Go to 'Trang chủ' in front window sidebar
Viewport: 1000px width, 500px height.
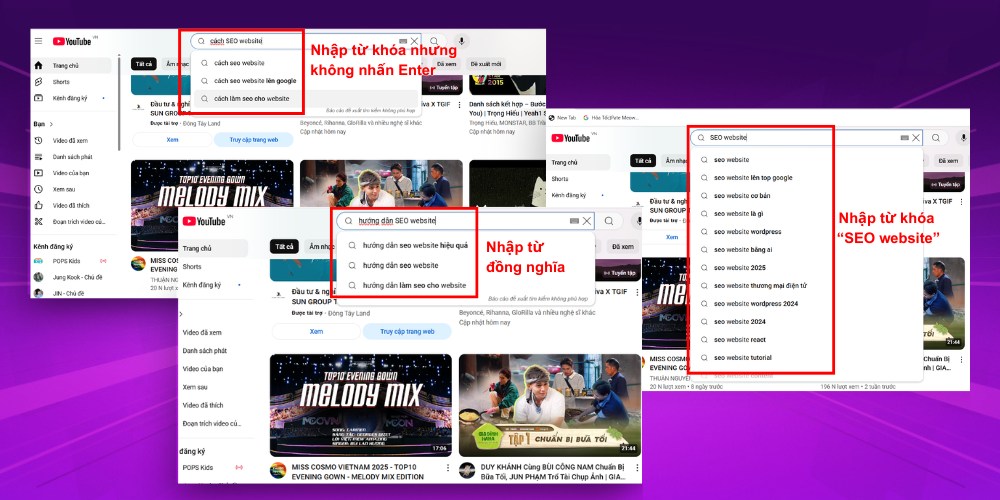(214, 248)
